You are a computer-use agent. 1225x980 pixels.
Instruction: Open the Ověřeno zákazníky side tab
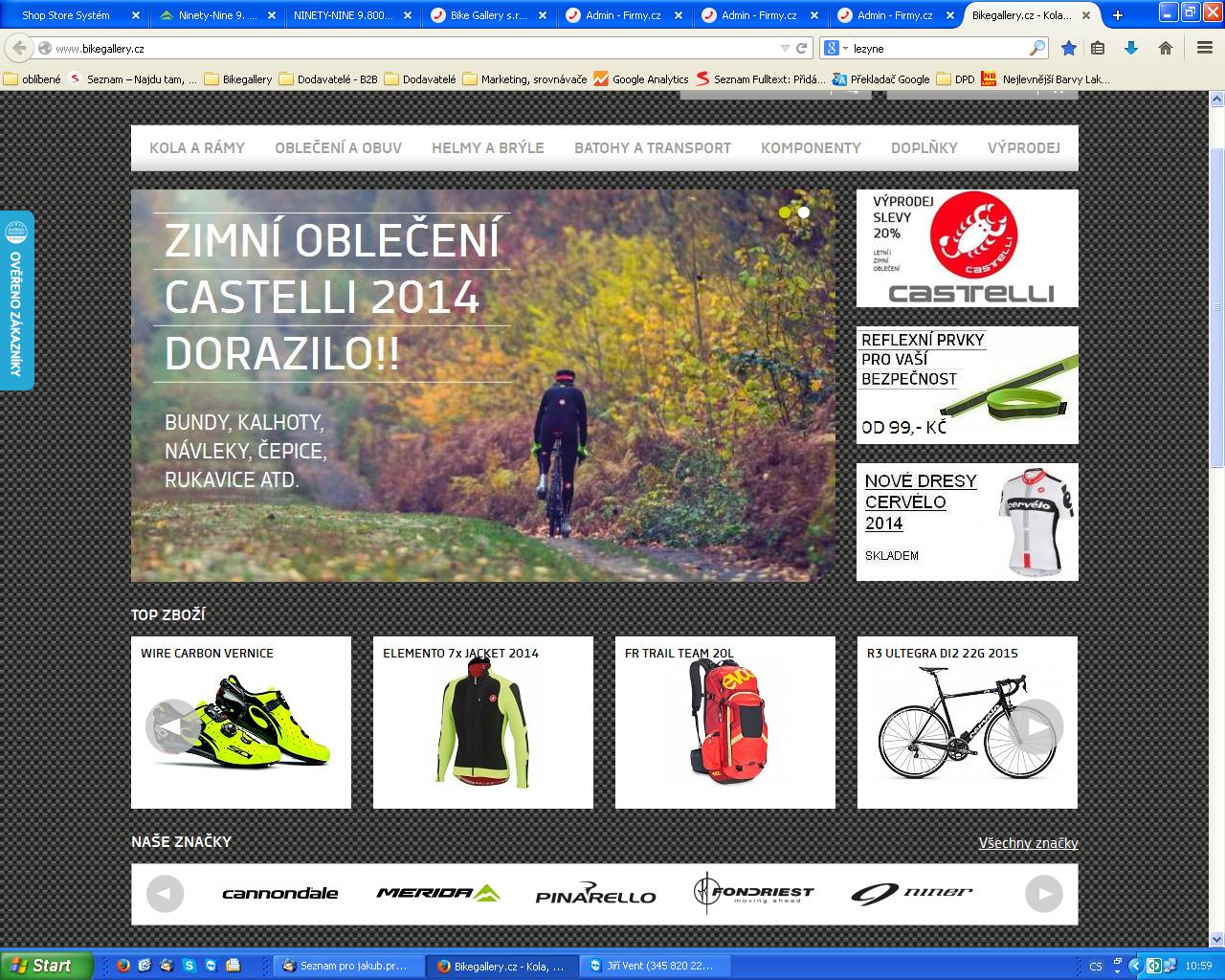(16, 300)
